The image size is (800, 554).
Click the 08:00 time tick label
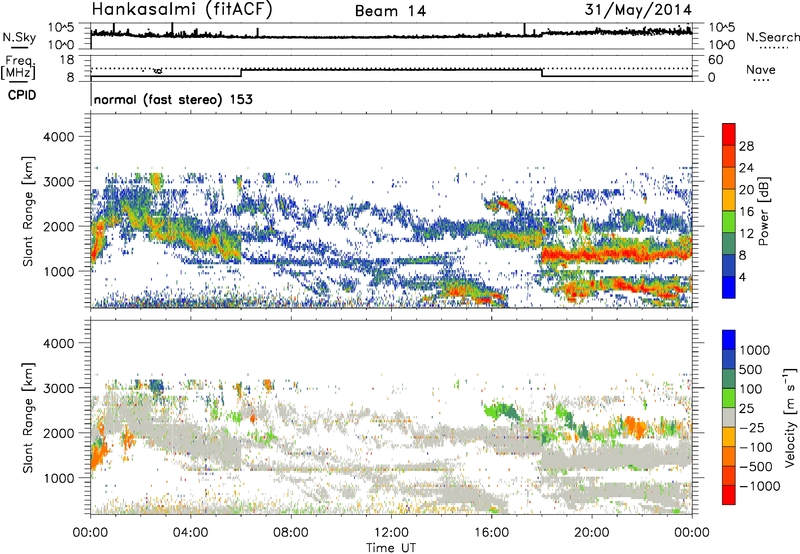pyautogui.click(x=291, y=533)
